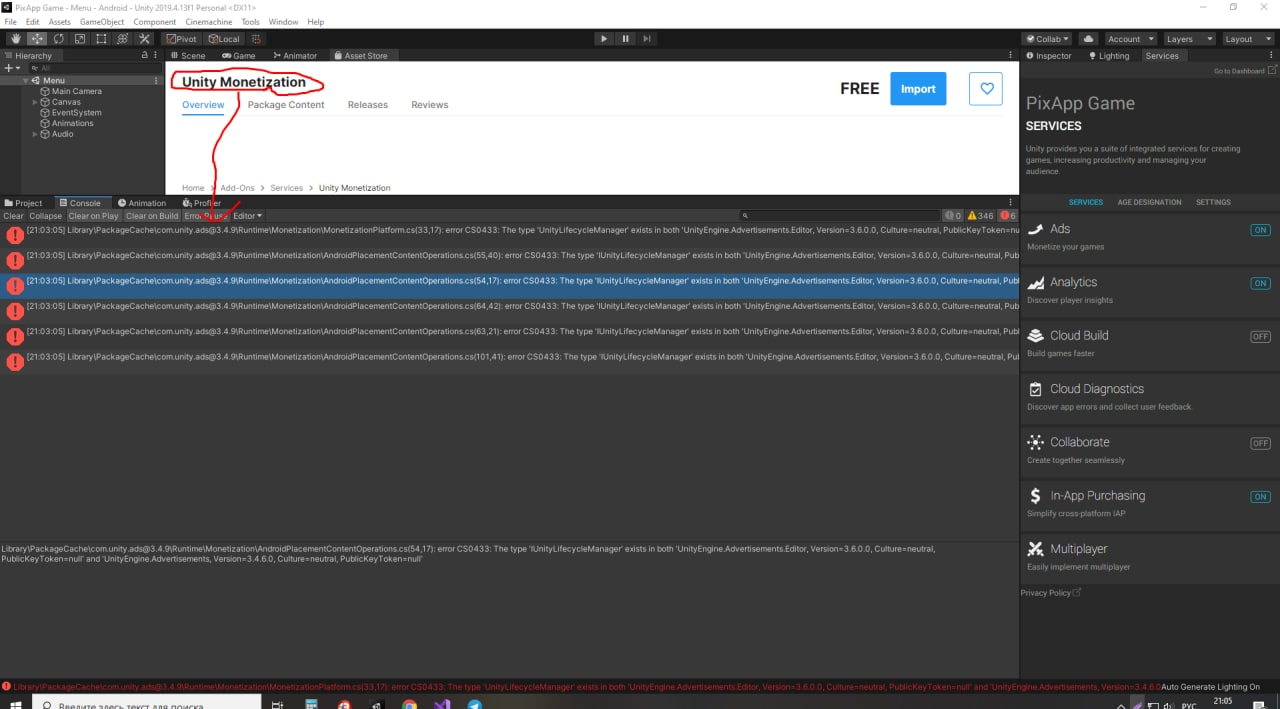Switch to the Scene tab
Screen dimensions: 1280x709
coord(187,56)
